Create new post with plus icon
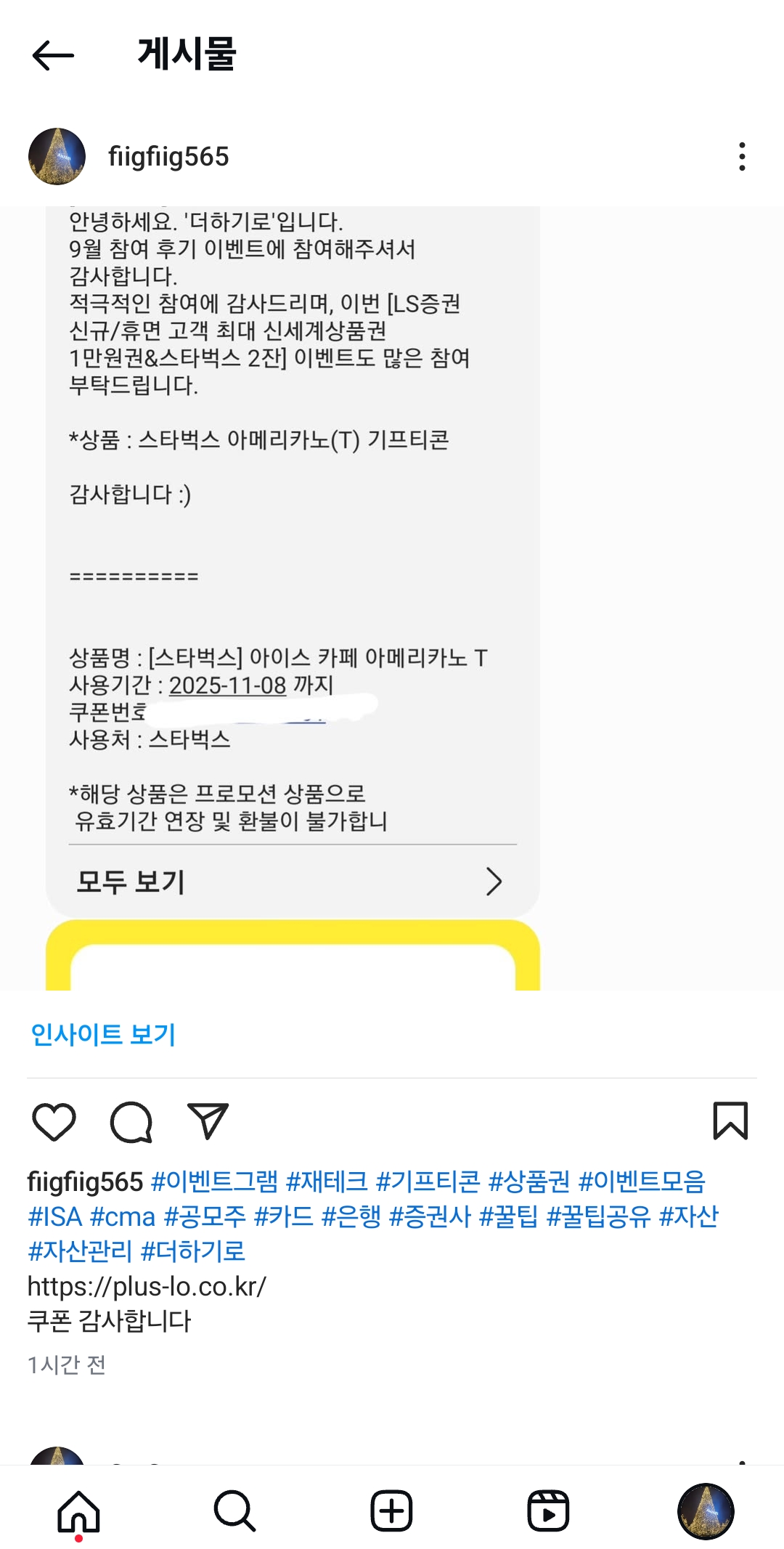 391,1511
